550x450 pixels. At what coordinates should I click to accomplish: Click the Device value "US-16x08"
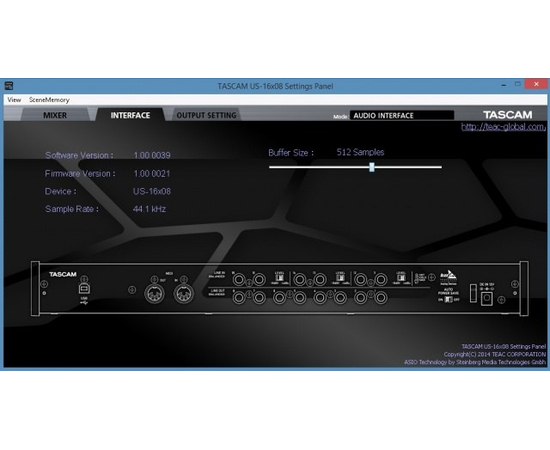[x=152, y=192]
